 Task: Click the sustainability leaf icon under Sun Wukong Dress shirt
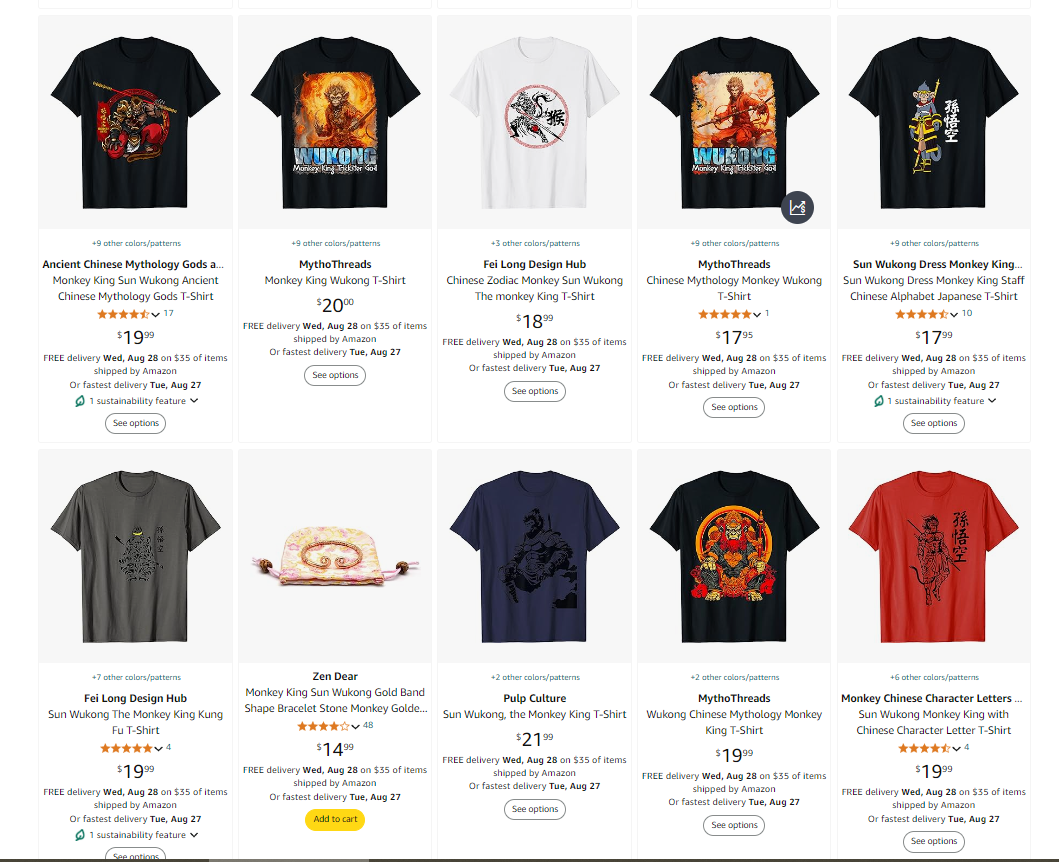tap(879, 401)
